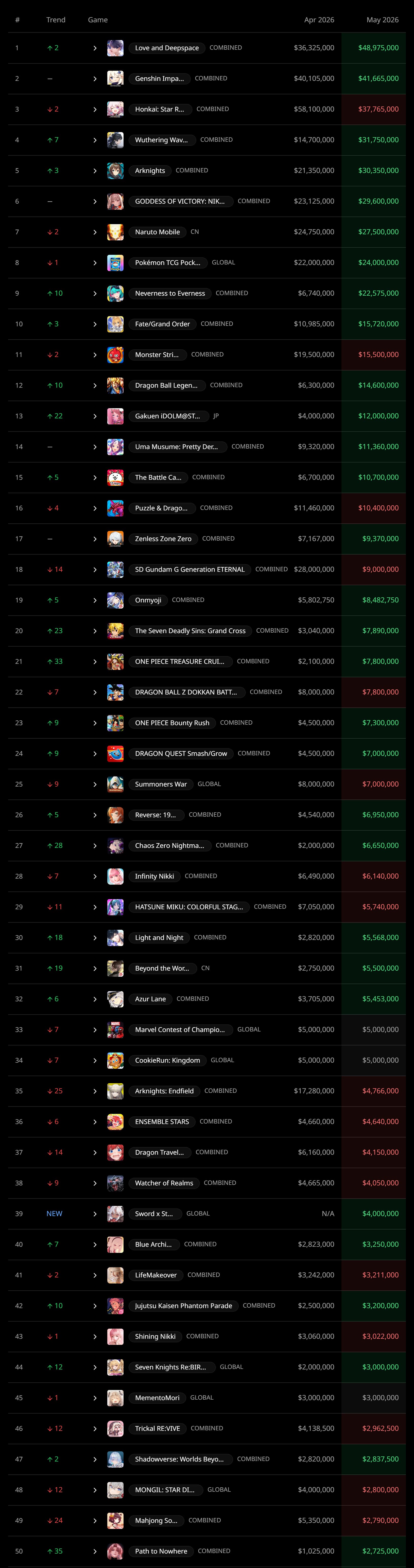Expand the Summoners War row chevron
This screenshot has width=414, height=1568.
(x=95, y=785)
